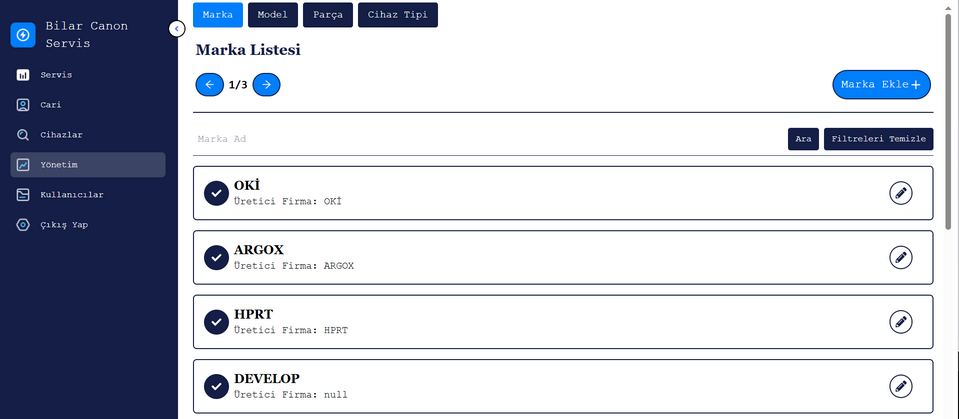Viewport: 959px width, 419px height.
Task: Click the Filtreleri Temizle button
Action: [x=878, y=139]
